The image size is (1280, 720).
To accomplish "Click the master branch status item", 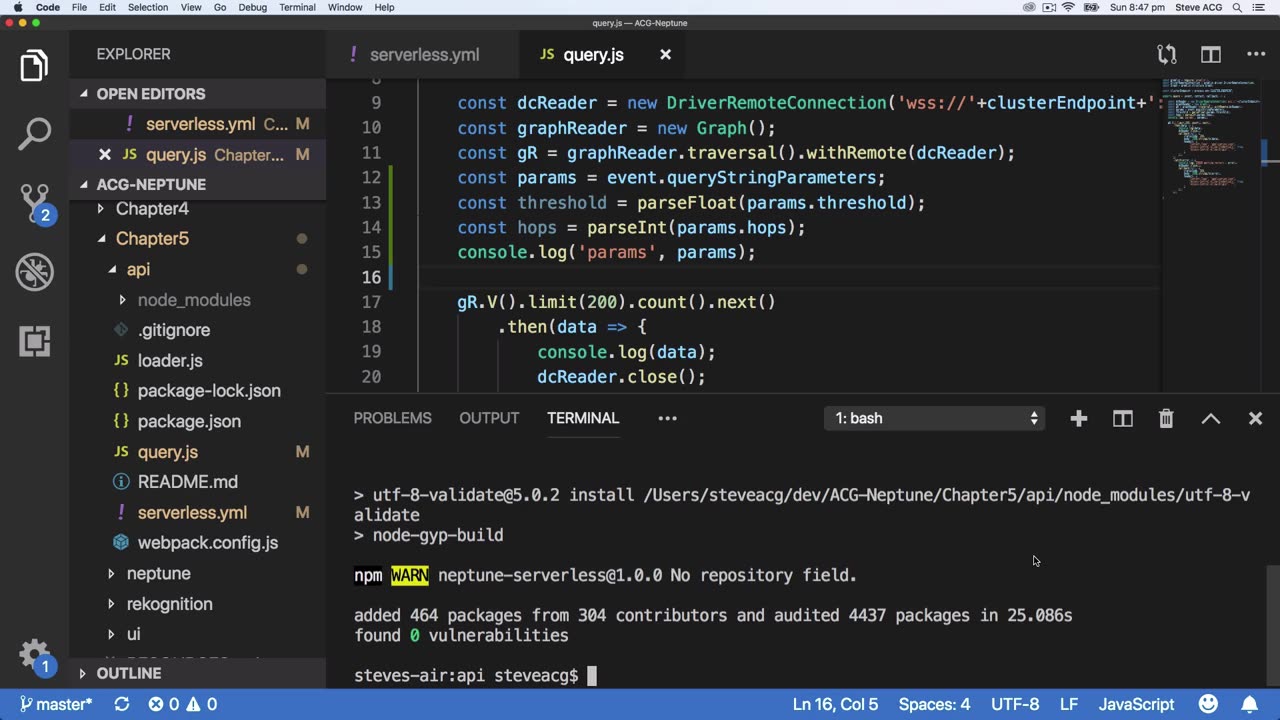I will 56,704.
